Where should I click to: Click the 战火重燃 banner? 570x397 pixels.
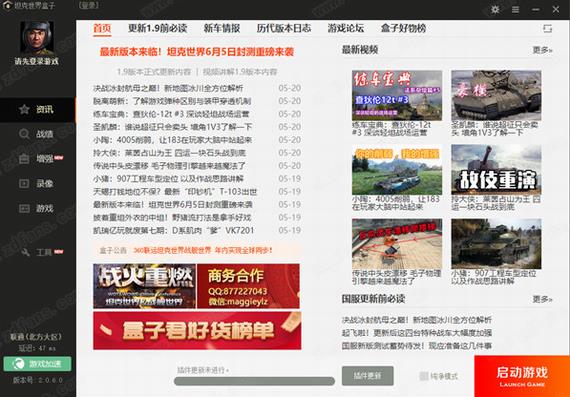(144, 286)
